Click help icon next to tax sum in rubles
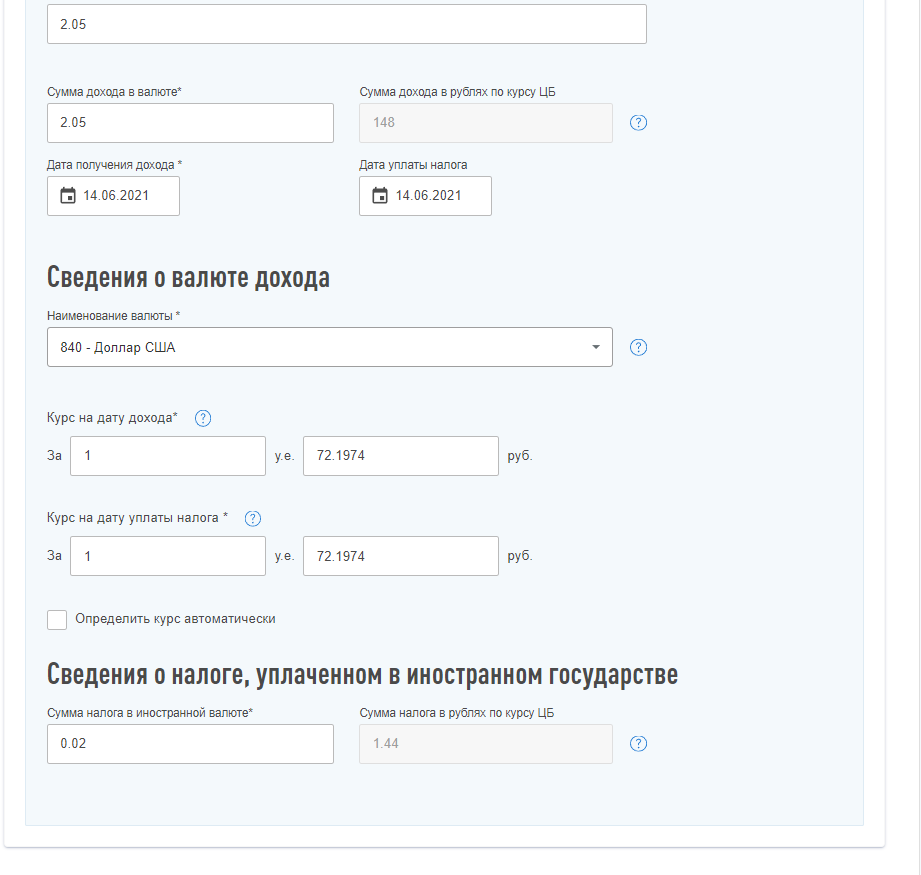This screenshot has height=875, width=921. click(639, 744)
